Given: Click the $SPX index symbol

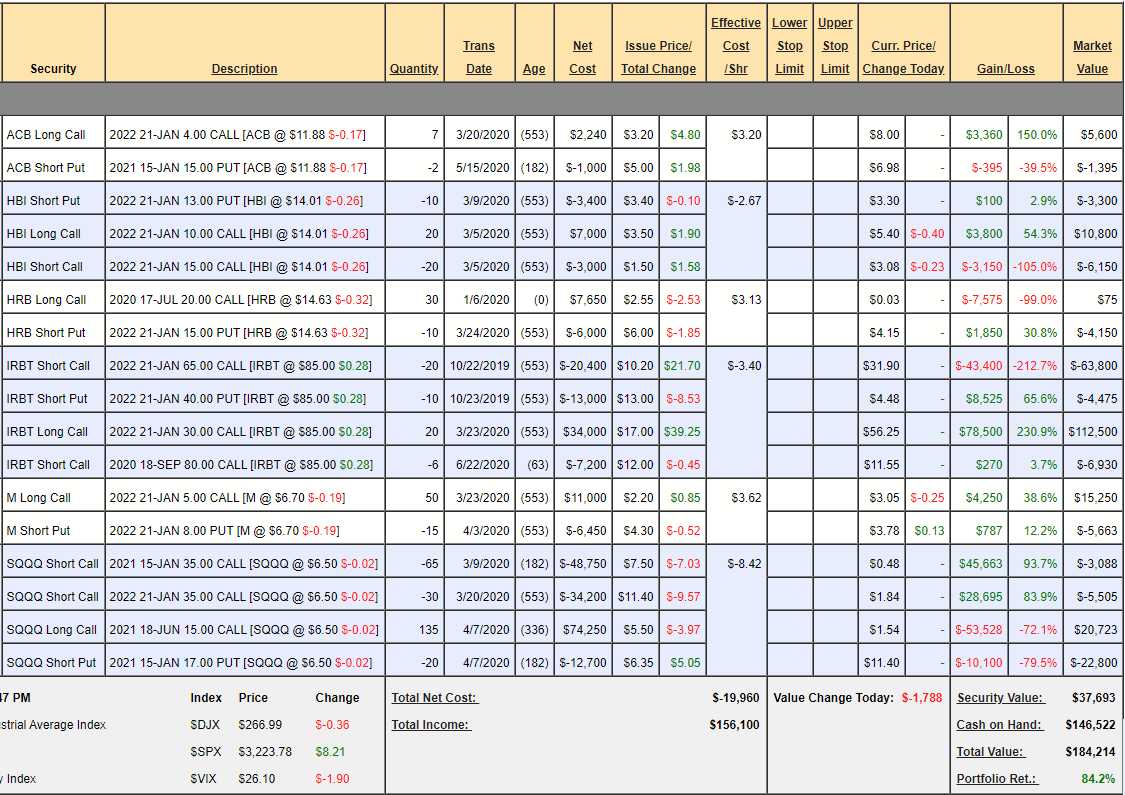Looking at the screenshot, I should pos(204,752).
